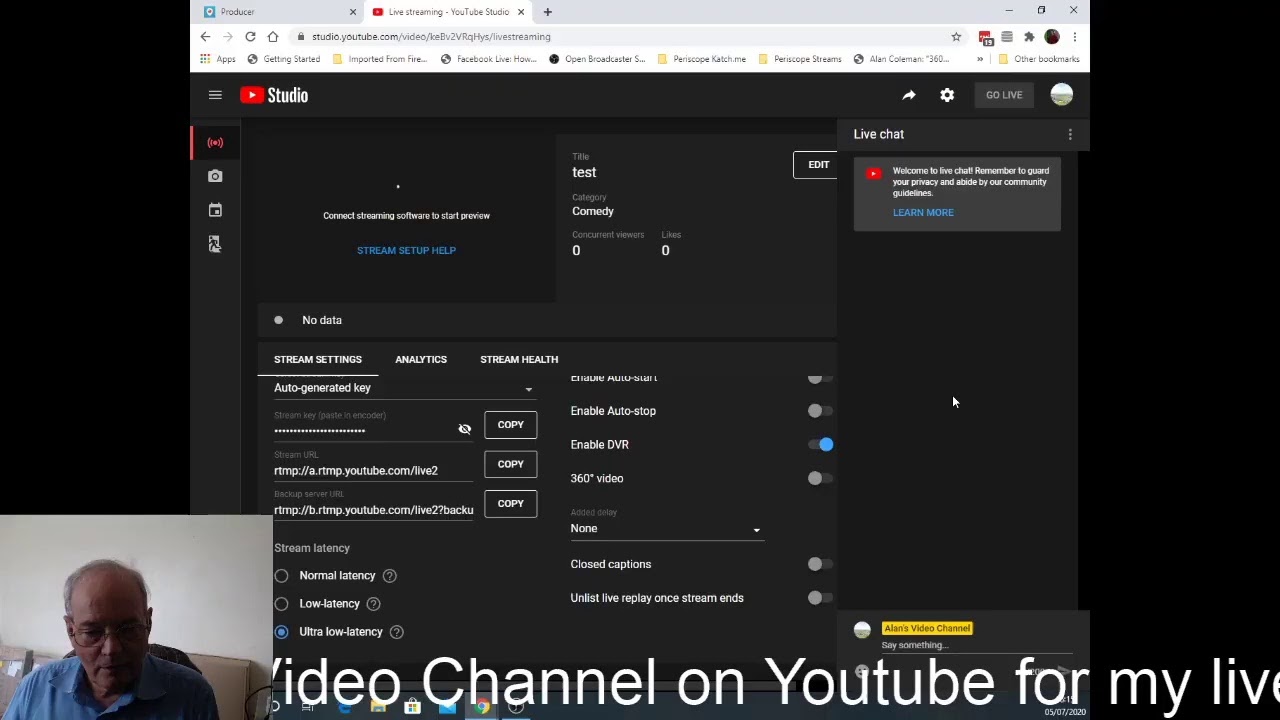Reload the page with the refresh icon
This screenshot has width=1280, height=720.
(x=250, y=36)
